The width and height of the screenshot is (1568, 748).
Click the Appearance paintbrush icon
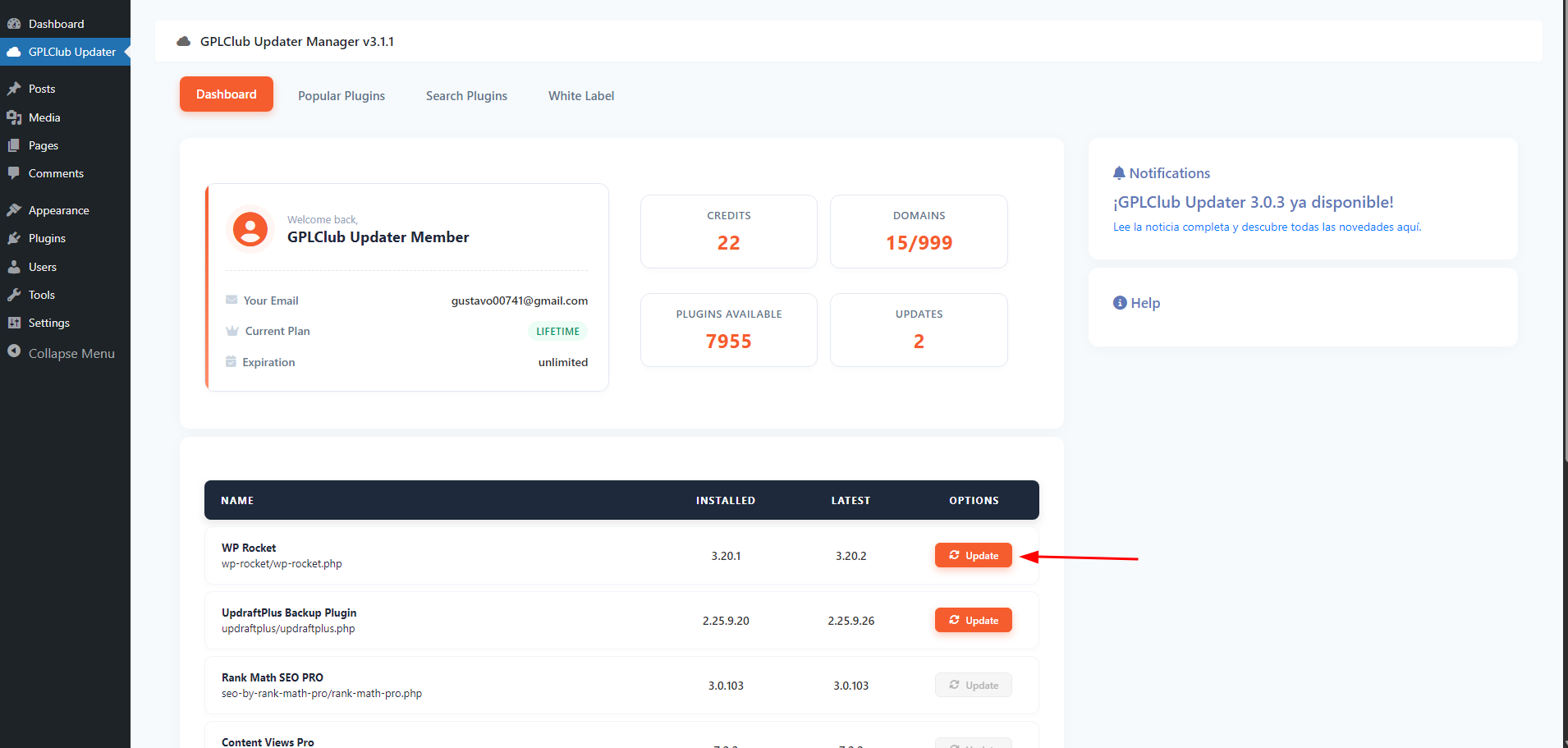14,210
